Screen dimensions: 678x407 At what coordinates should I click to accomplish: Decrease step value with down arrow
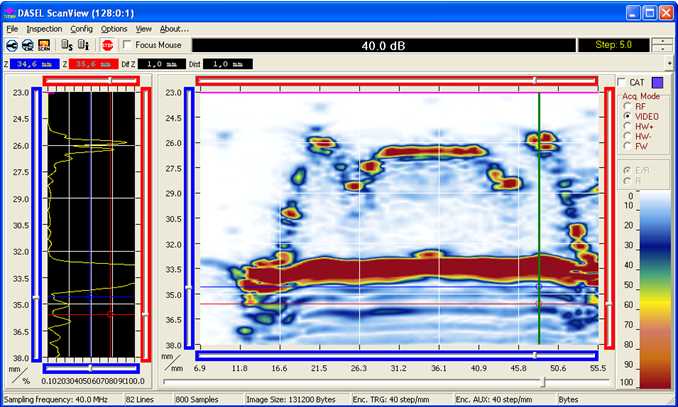660,50
